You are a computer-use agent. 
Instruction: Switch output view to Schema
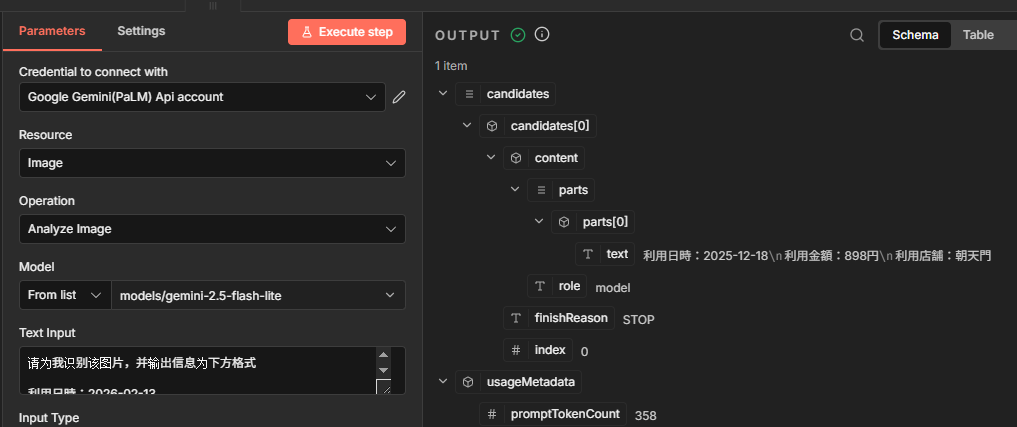[915, 35]
